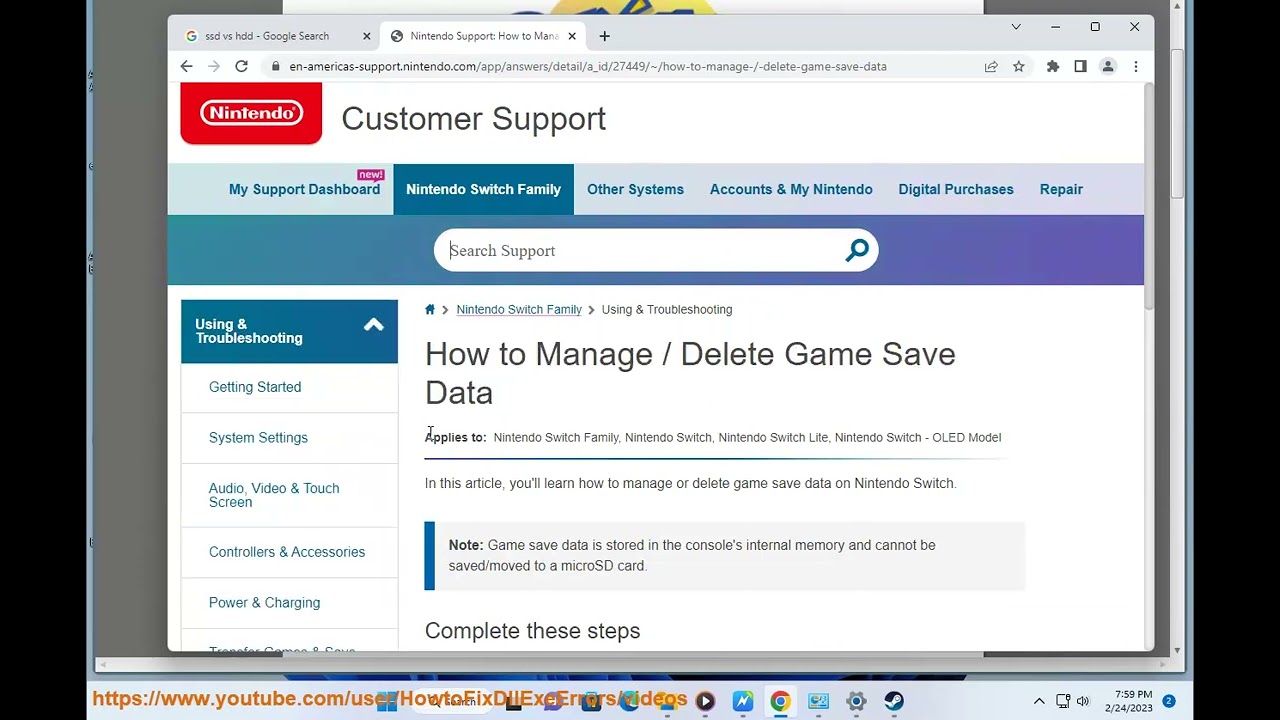Click the home breadcrumb icon

(x=430, y=310)
